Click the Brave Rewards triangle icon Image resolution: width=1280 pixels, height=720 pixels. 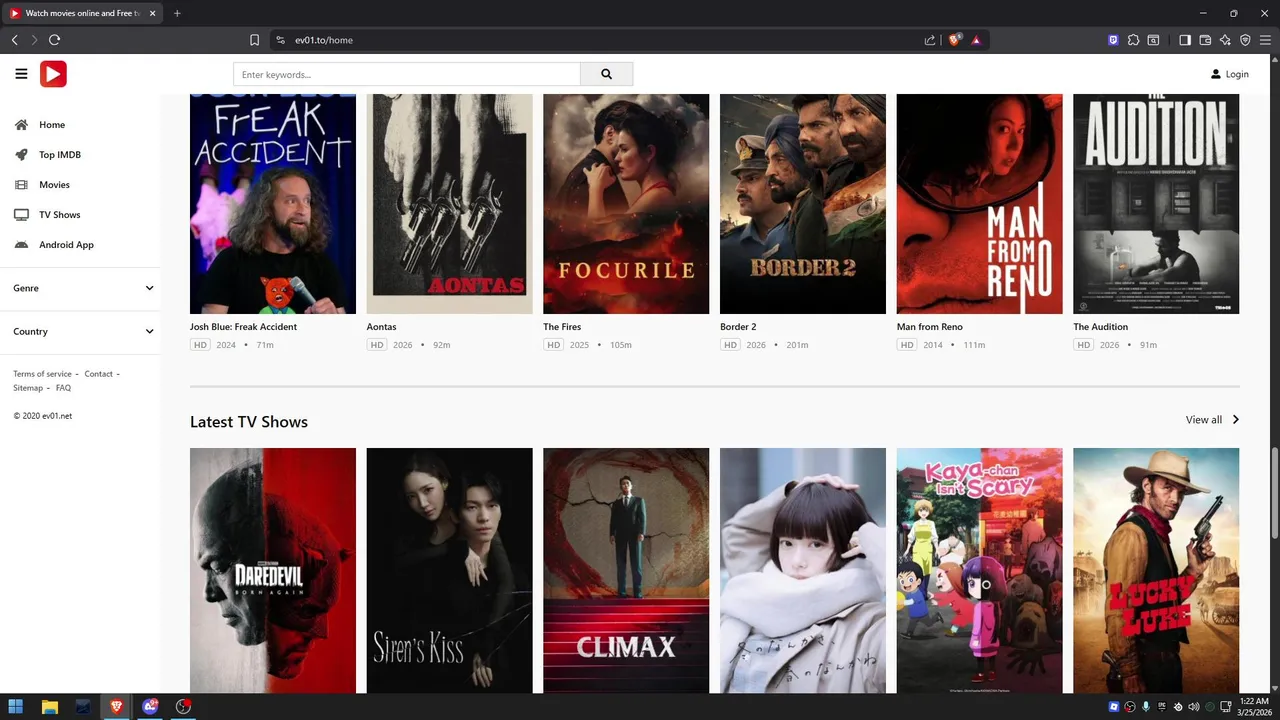coord(976,40)
